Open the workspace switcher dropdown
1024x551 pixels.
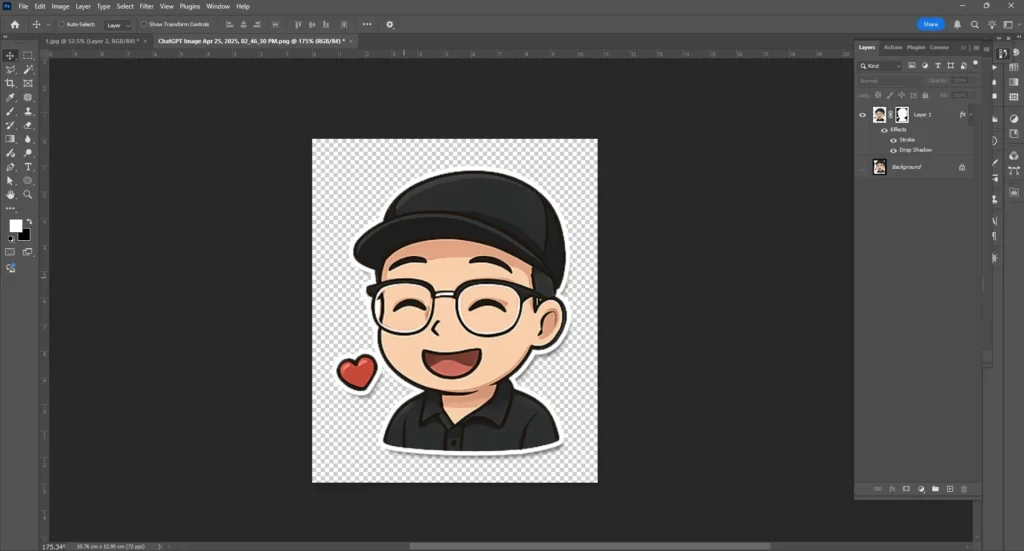pos(1010,25)
